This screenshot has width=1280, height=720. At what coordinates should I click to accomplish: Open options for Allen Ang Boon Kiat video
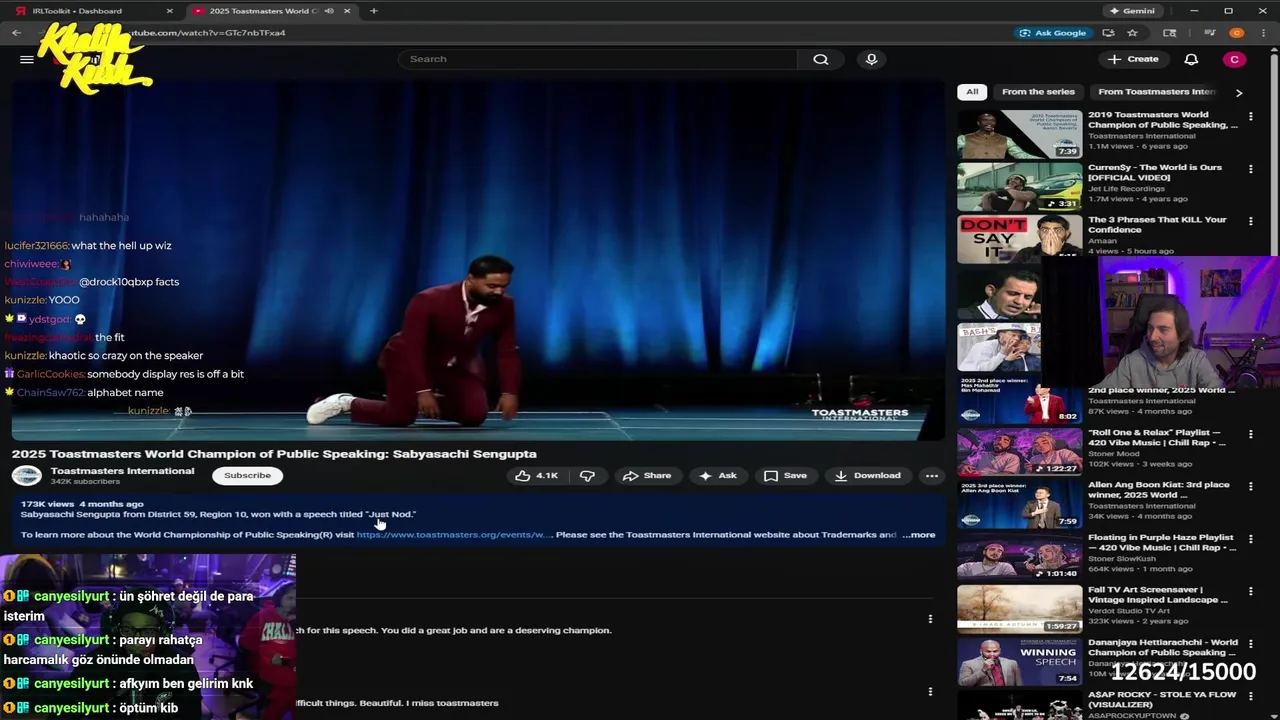point(1250,485)
